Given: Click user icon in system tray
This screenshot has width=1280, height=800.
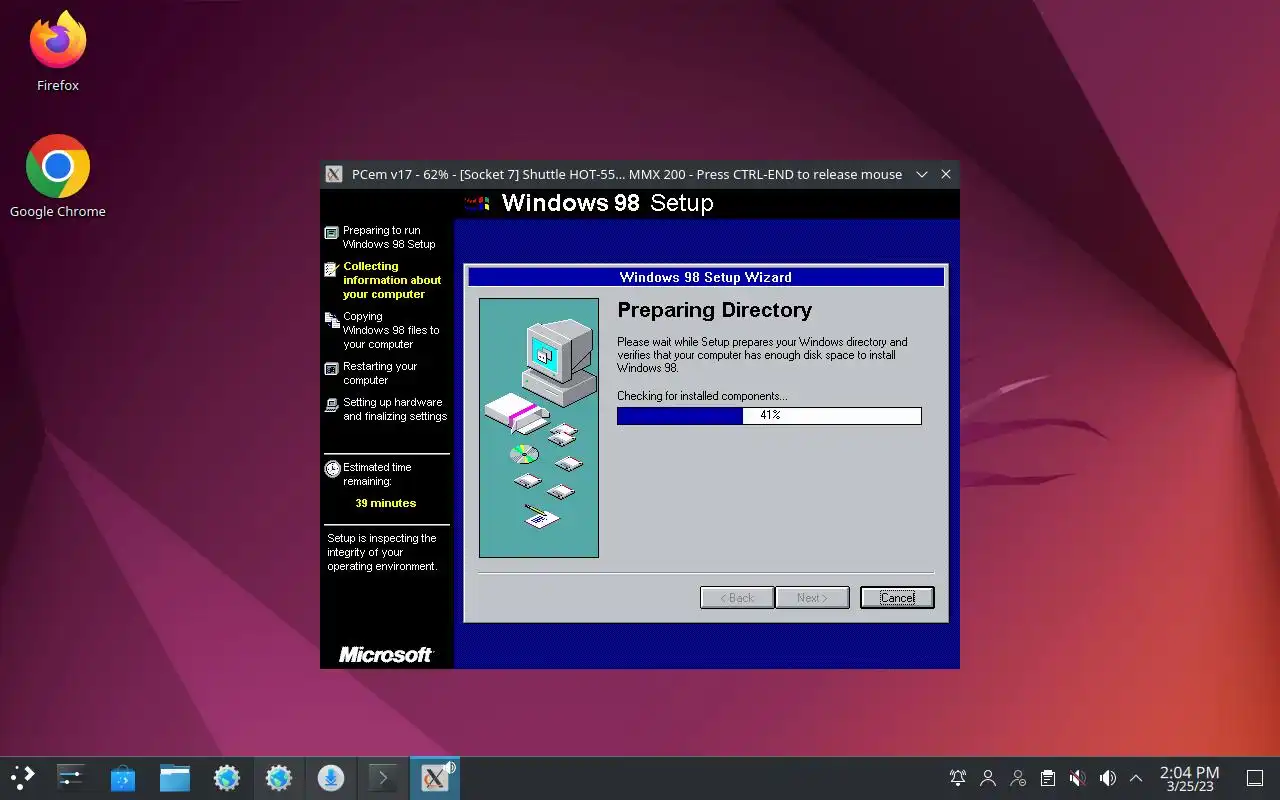Looking at the screenshot, I should click(x=988, y=778).
